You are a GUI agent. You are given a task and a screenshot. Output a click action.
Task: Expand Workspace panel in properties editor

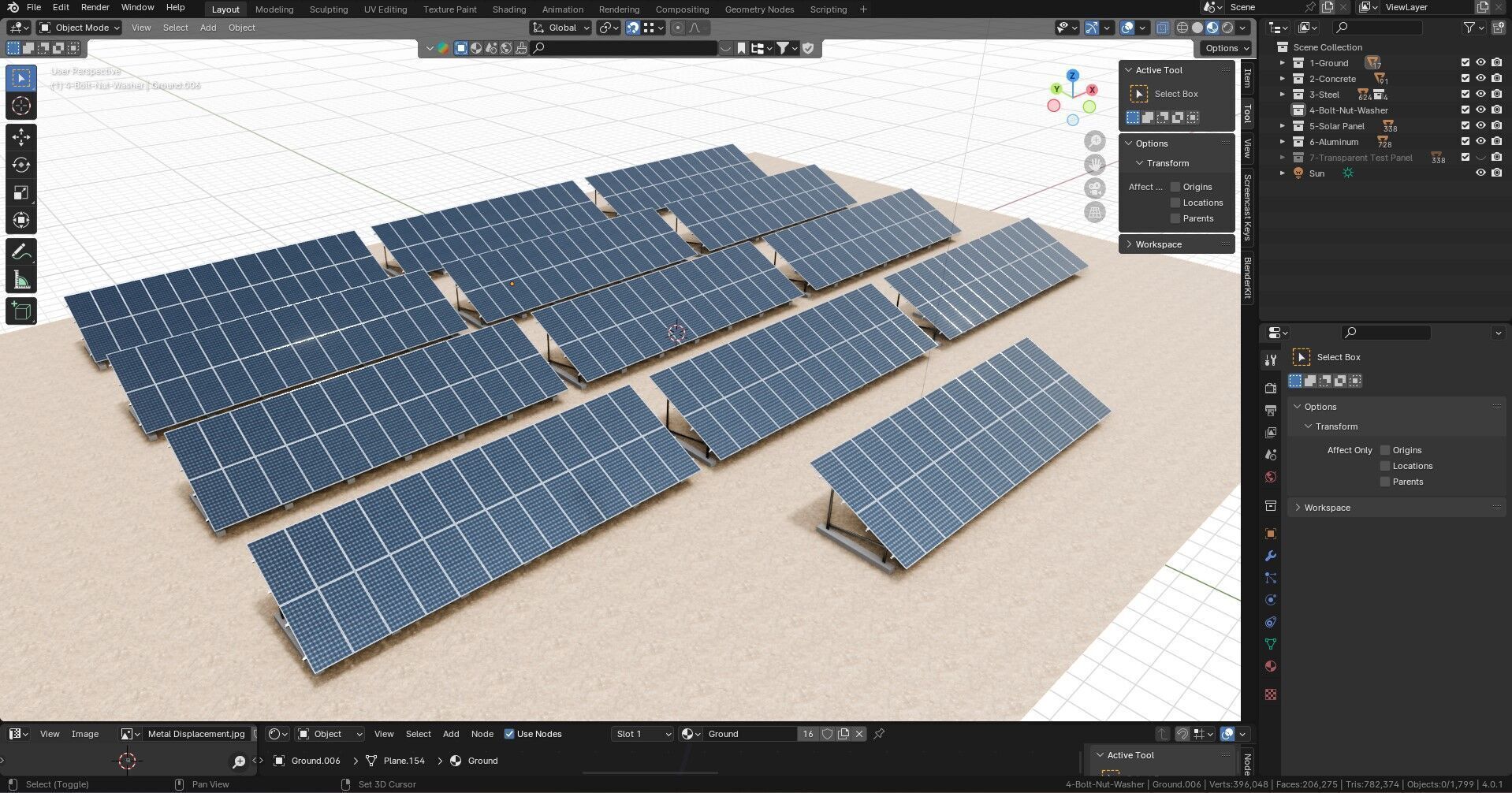click(1396, 508)
